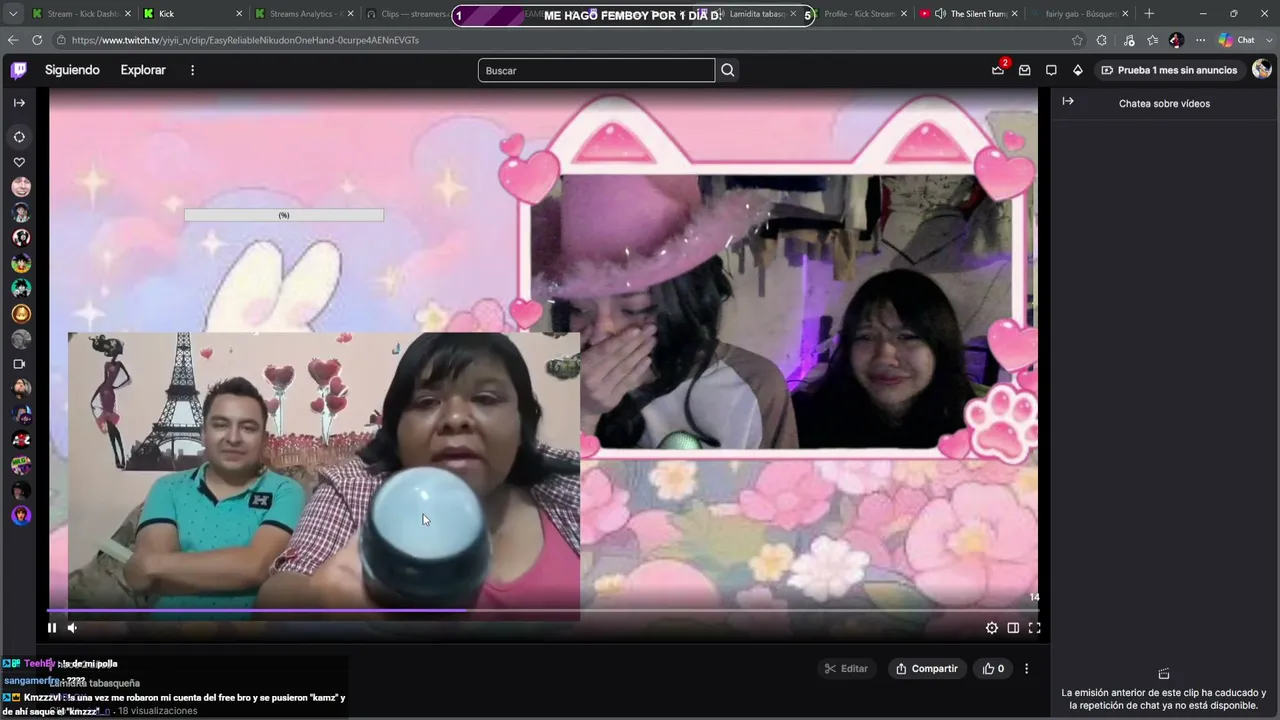Open the browser profile avatar
Image resolution: width=1280 pixels, height=720 pixels.
point(1176,40)
